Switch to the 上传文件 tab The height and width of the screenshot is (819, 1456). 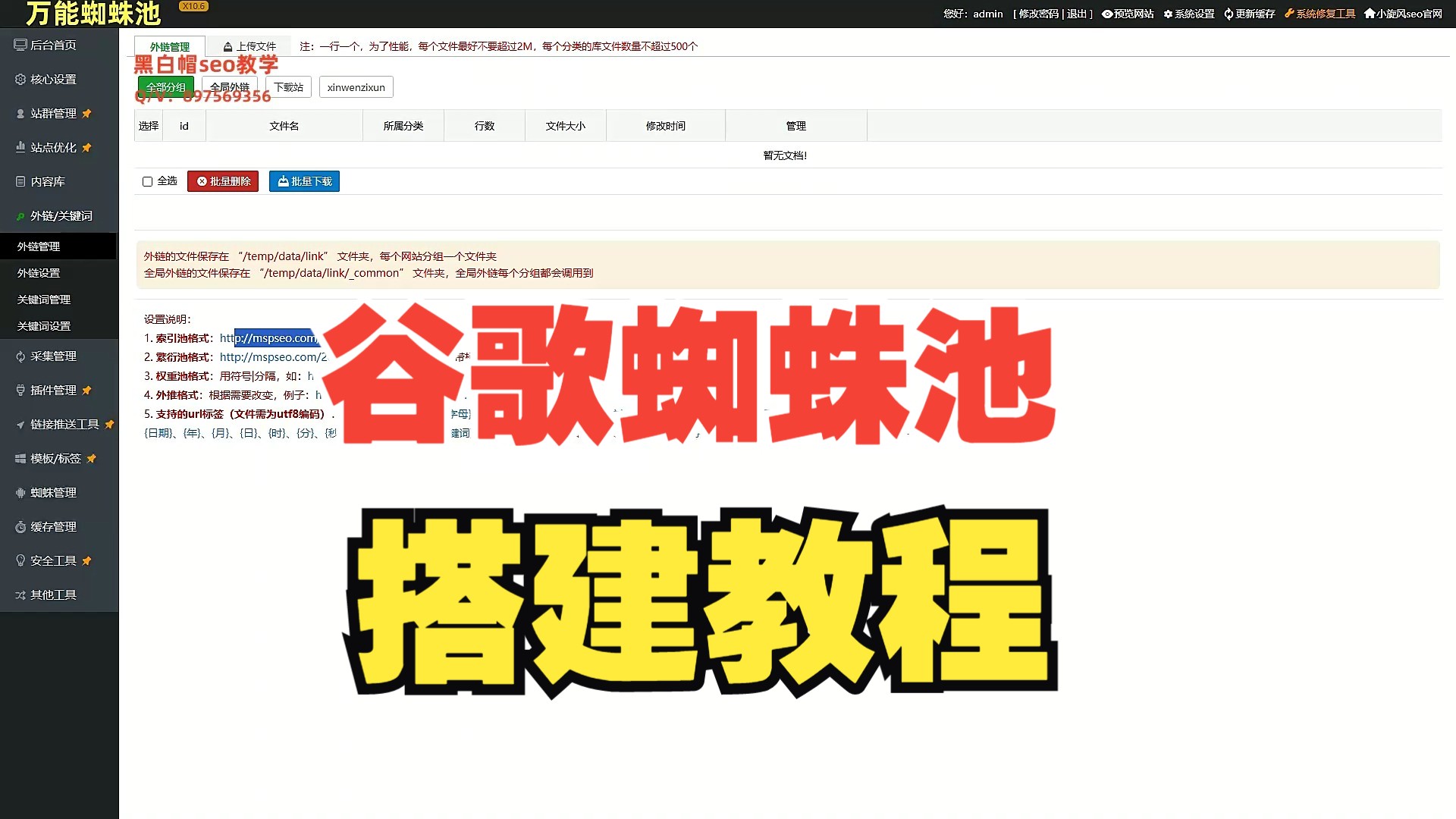(249, 46)
